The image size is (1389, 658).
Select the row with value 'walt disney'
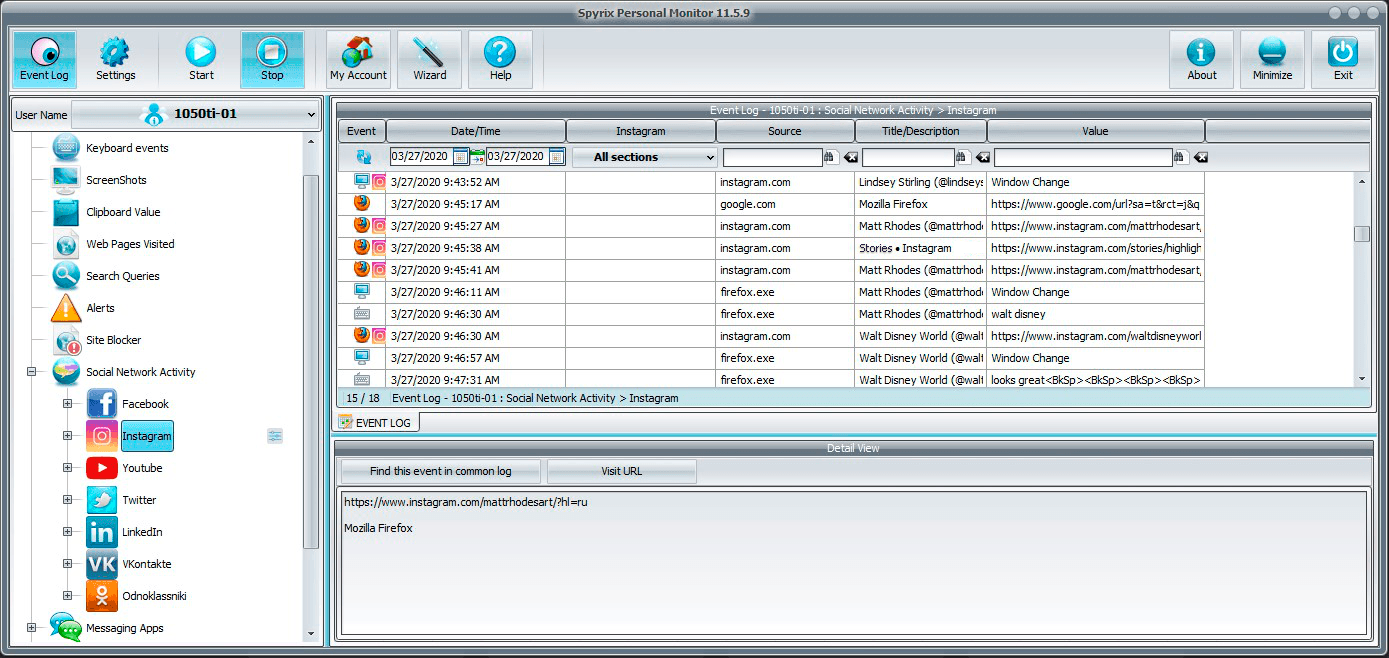click(770, 314)
